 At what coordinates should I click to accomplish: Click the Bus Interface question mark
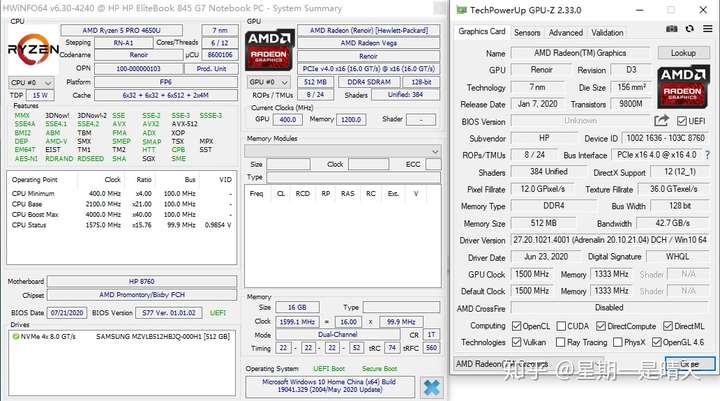click(707, 155)
